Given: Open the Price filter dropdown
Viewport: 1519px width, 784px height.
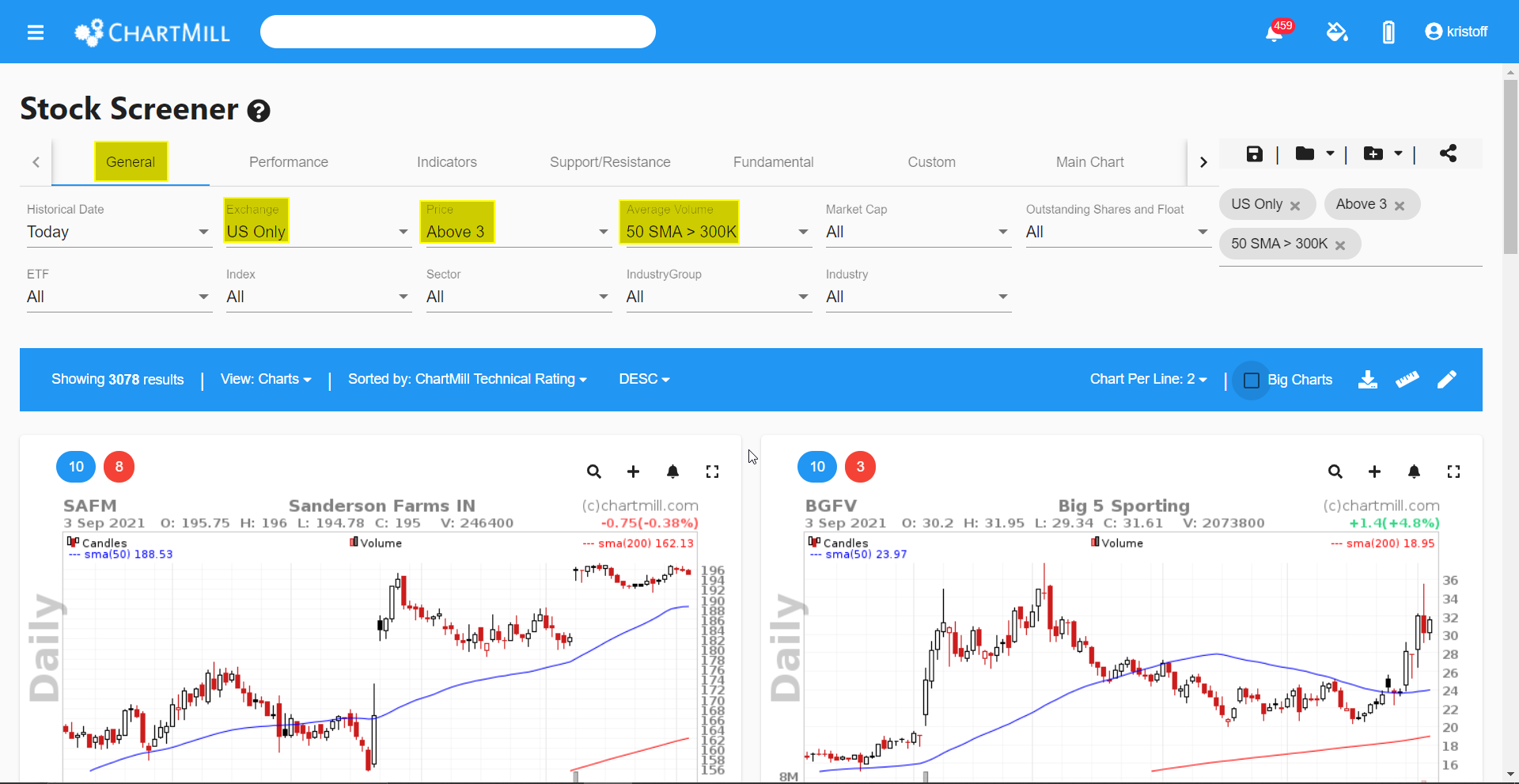Looking at the screenshot, I should point(519,232).
